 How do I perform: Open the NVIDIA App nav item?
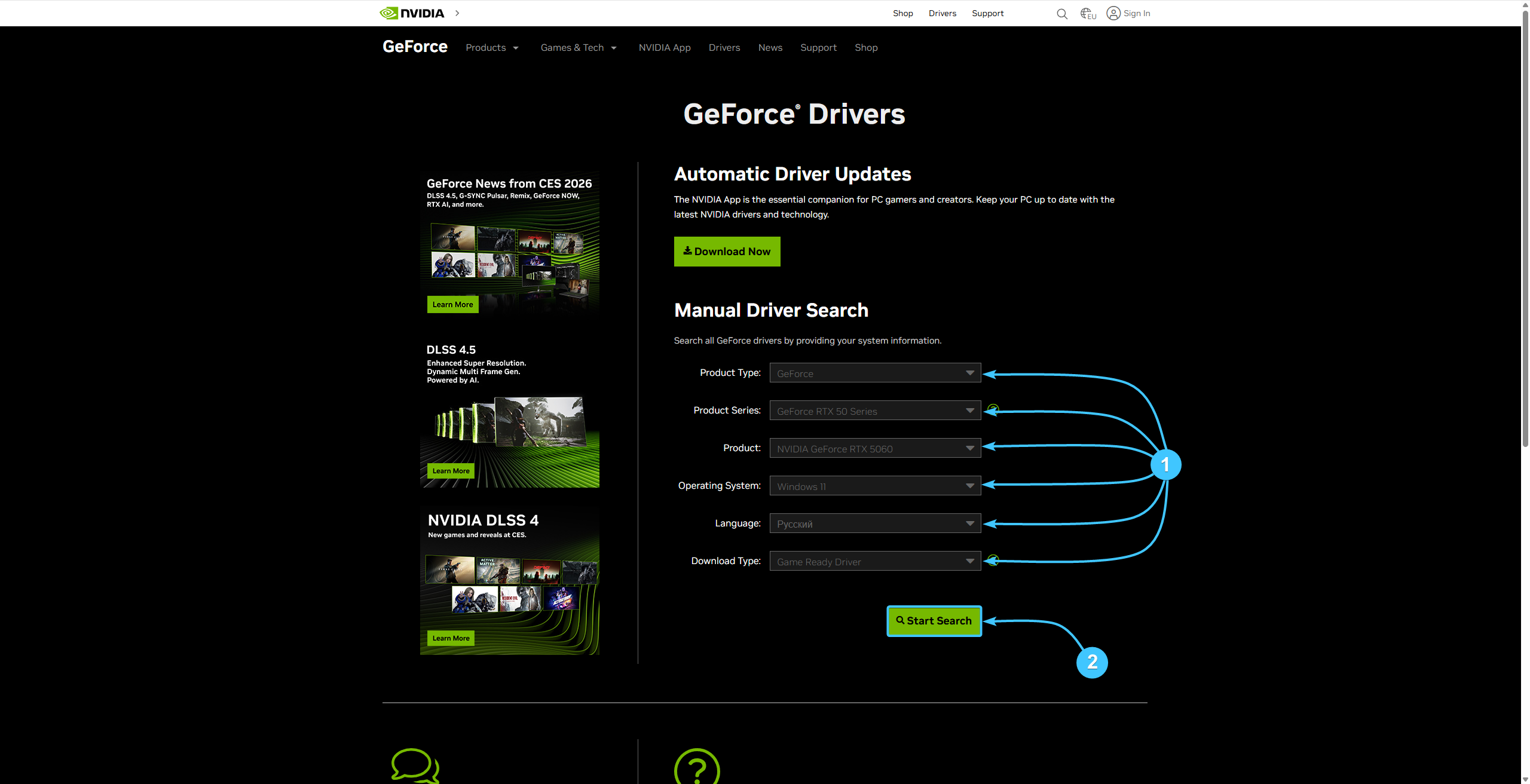(664, 48)
